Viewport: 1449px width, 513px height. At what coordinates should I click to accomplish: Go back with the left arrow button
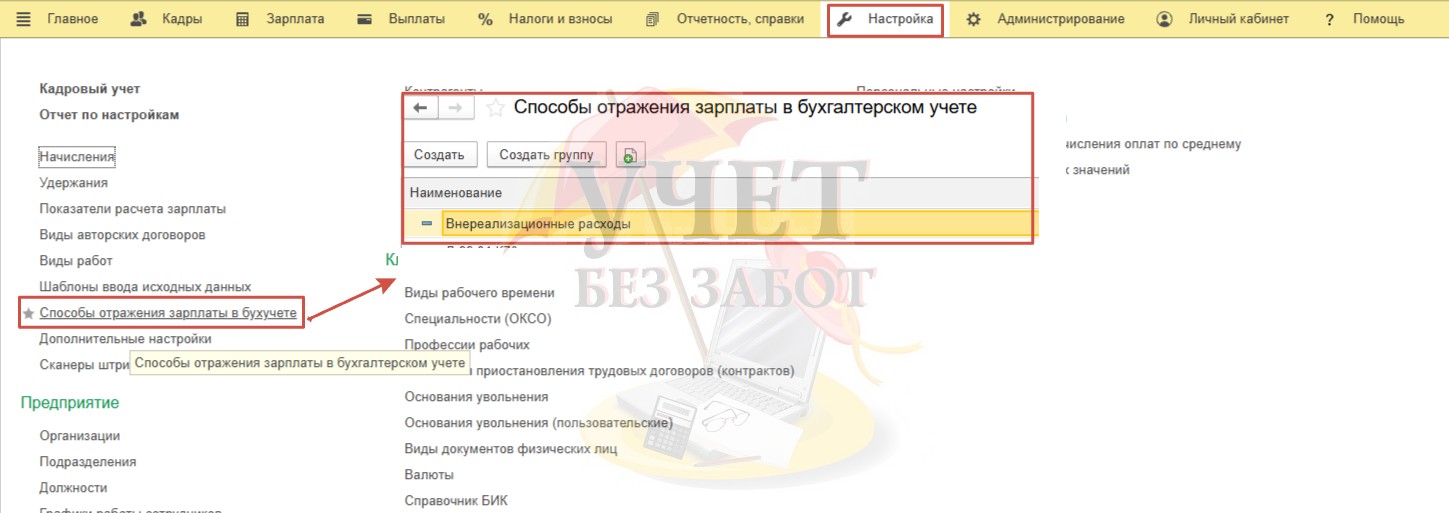coord(421,108)
